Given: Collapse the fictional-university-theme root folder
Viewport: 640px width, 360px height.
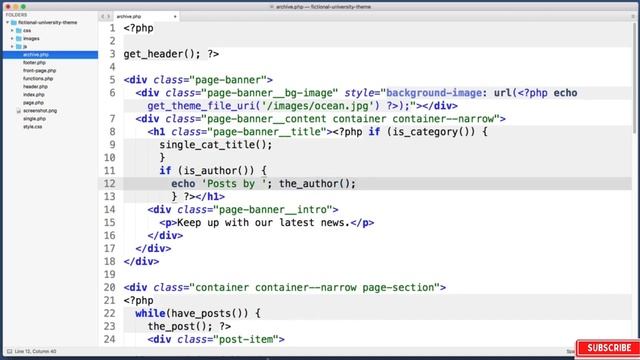Looking at the screenshot, I should 8,22.
